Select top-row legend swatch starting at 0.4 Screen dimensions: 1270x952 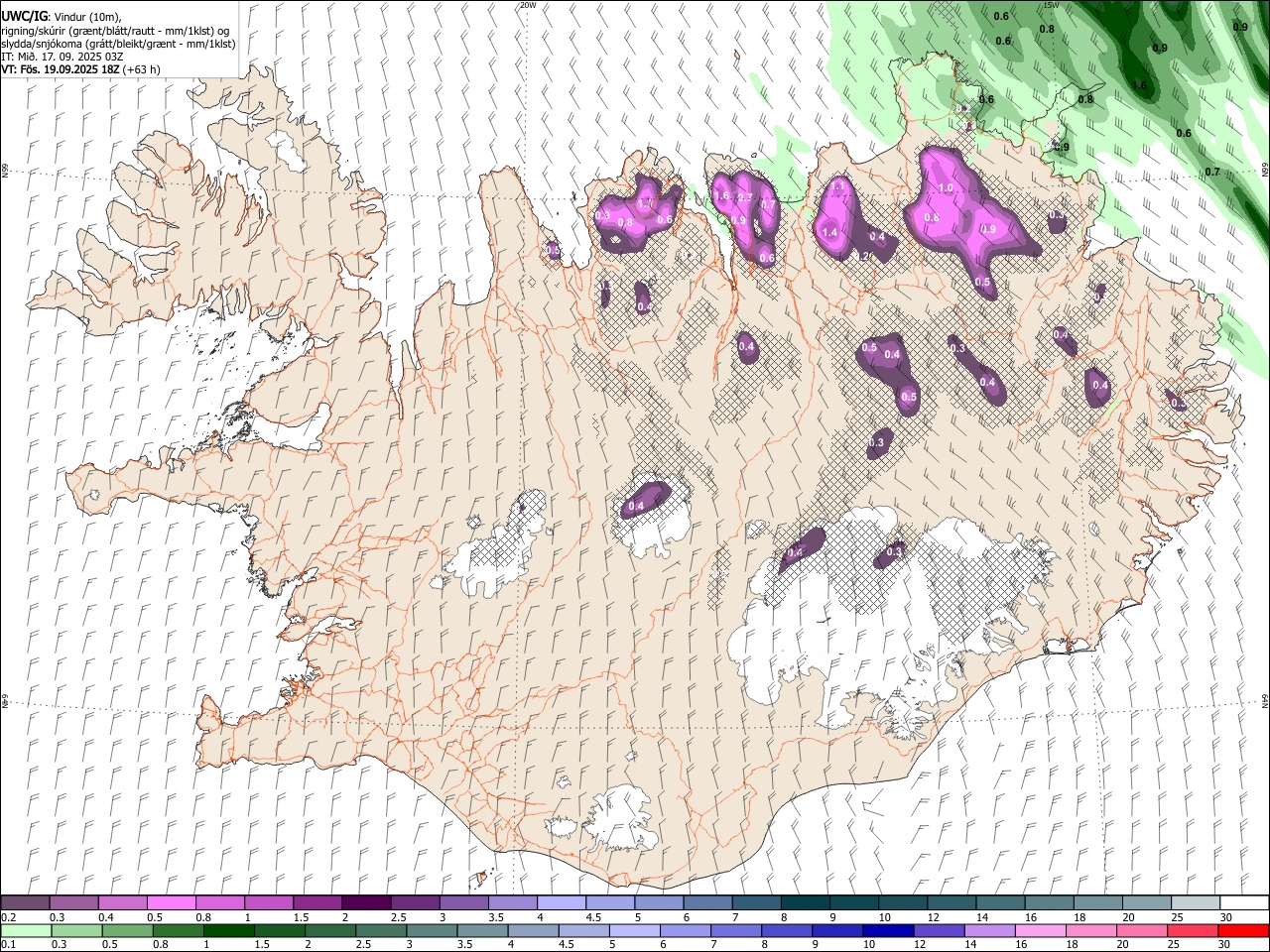122,903
